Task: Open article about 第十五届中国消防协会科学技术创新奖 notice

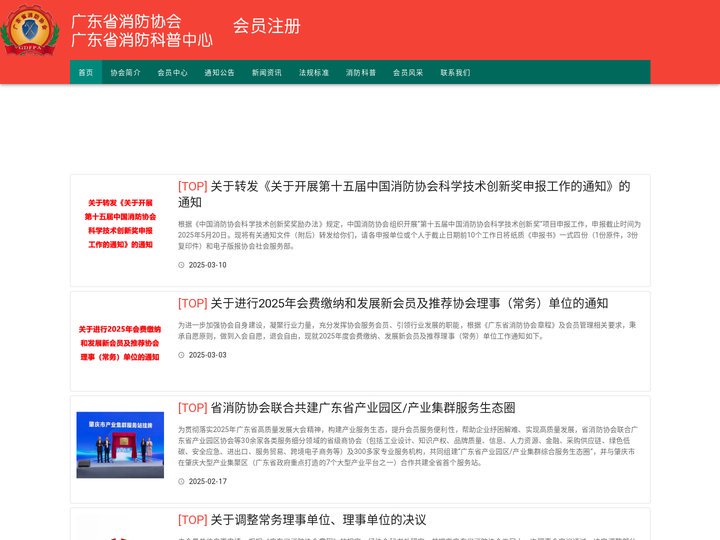Action: pyautogui.click(x=404, y=194)
